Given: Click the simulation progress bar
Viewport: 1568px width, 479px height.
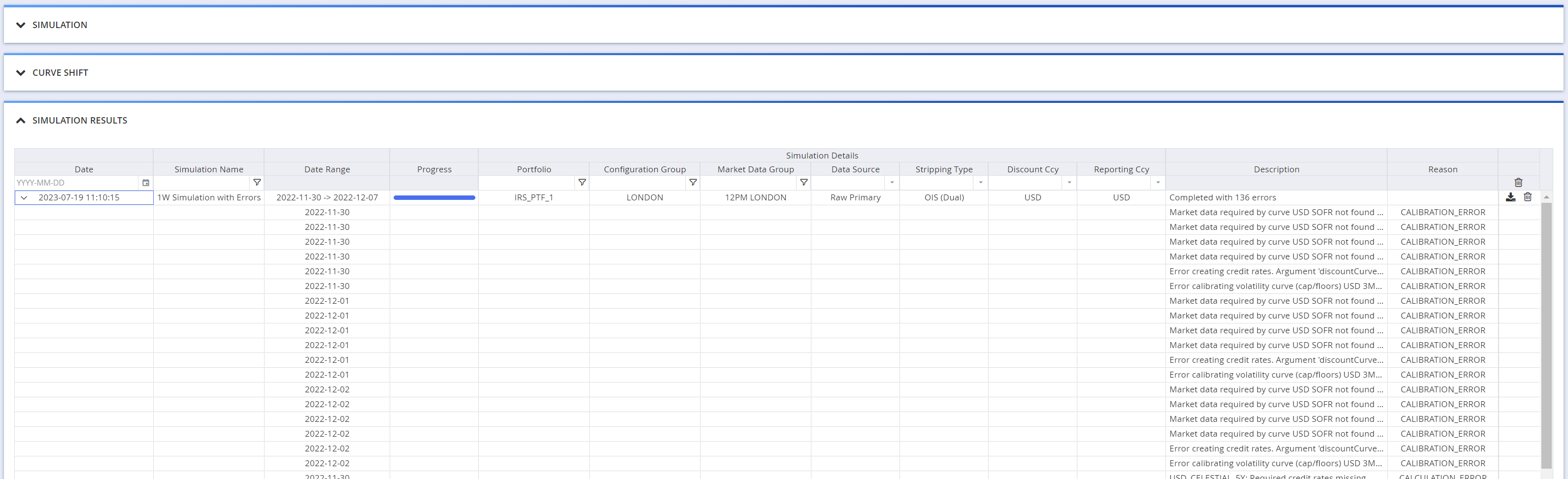Looking at the screenshot, I should click(x=434, y=198).
